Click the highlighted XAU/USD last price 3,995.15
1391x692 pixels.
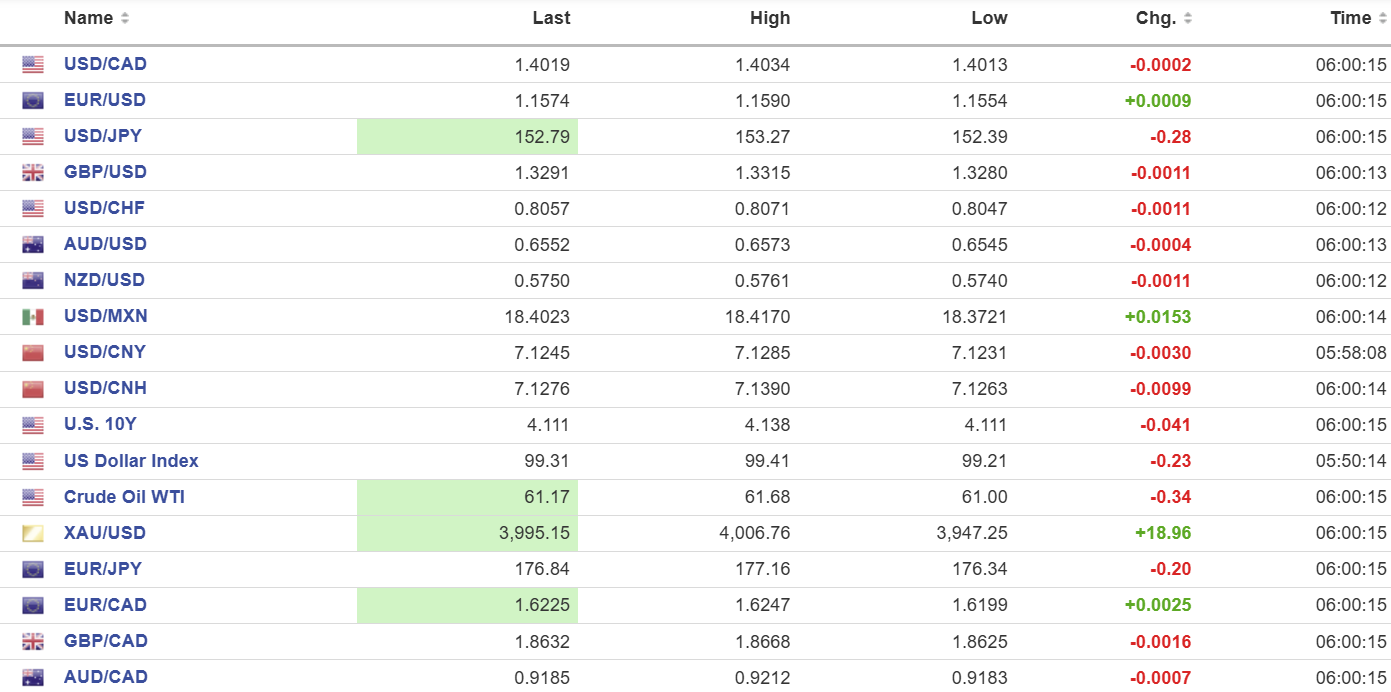534,533
